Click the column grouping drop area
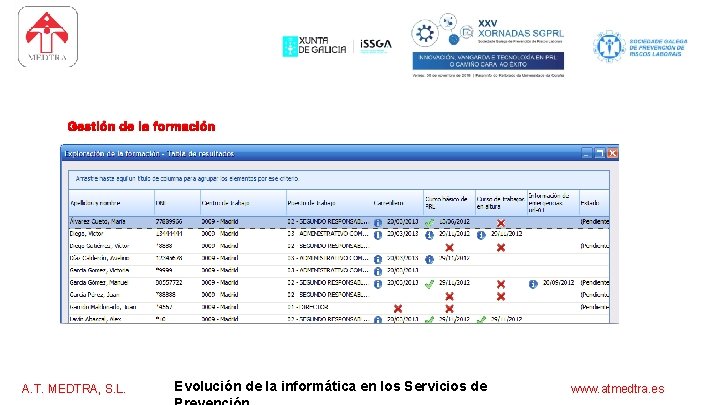The image size is (720, 405). (339, 179)
